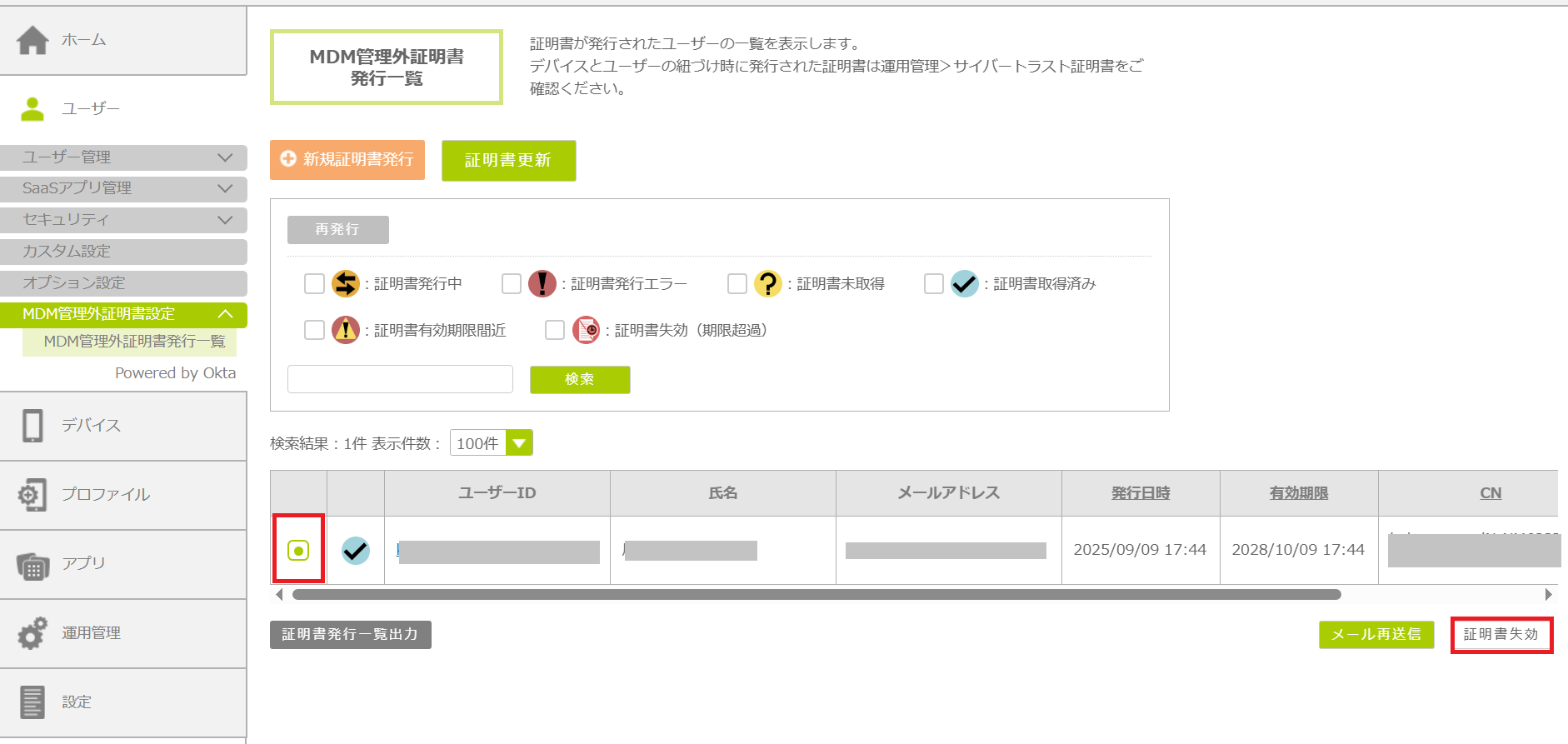1568x744 pixels.
Task: Click the horizontal table scrollbar
Action: (816, 595)
